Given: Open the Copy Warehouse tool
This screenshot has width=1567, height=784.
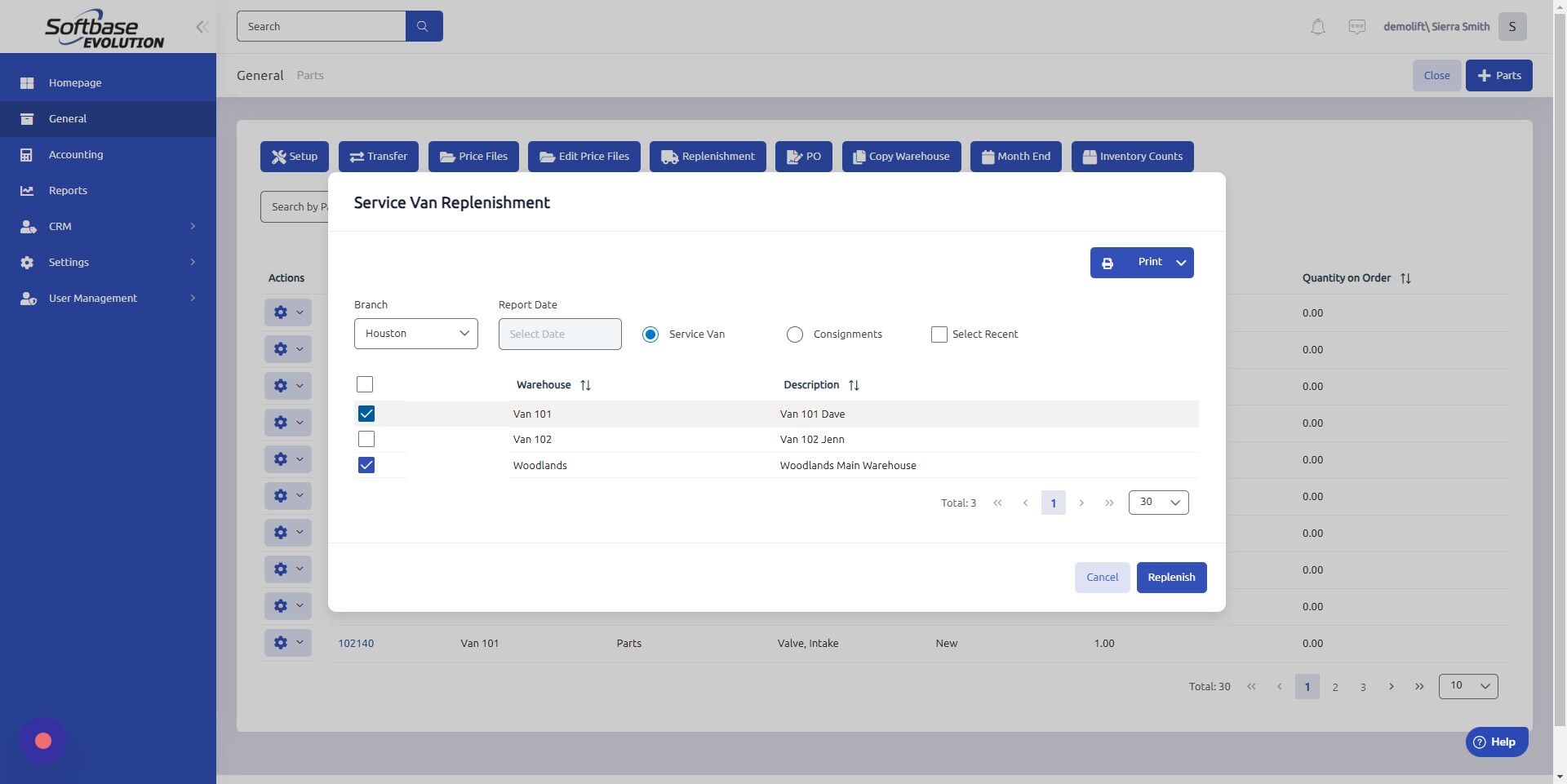Looking at the screenshot, I should click(x=900, y=156).
